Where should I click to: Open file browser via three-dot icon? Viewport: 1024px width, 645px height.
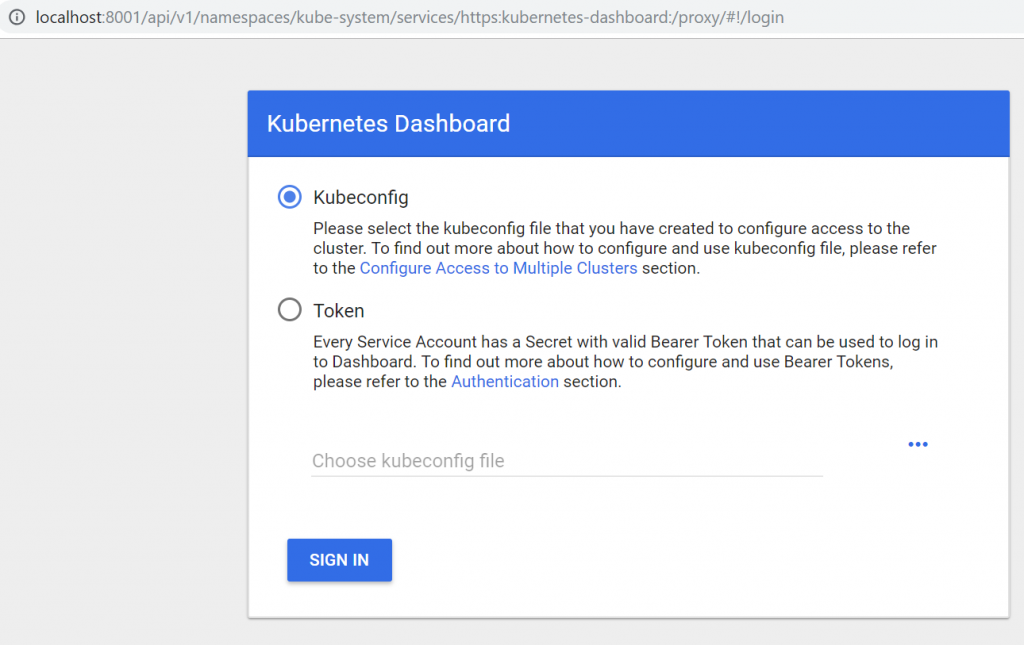917,444
